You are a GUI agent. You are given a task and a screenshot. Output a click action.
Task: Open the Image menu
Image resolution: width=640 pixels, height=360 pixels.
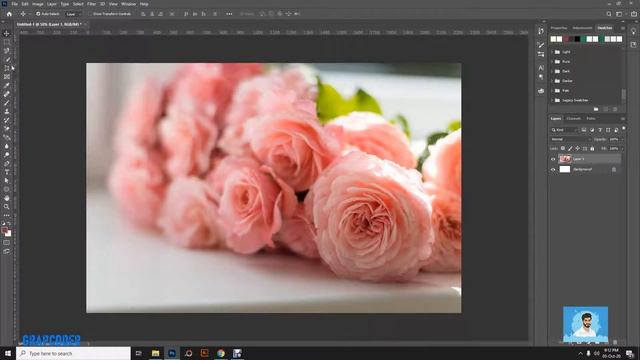tap(38, 4)
